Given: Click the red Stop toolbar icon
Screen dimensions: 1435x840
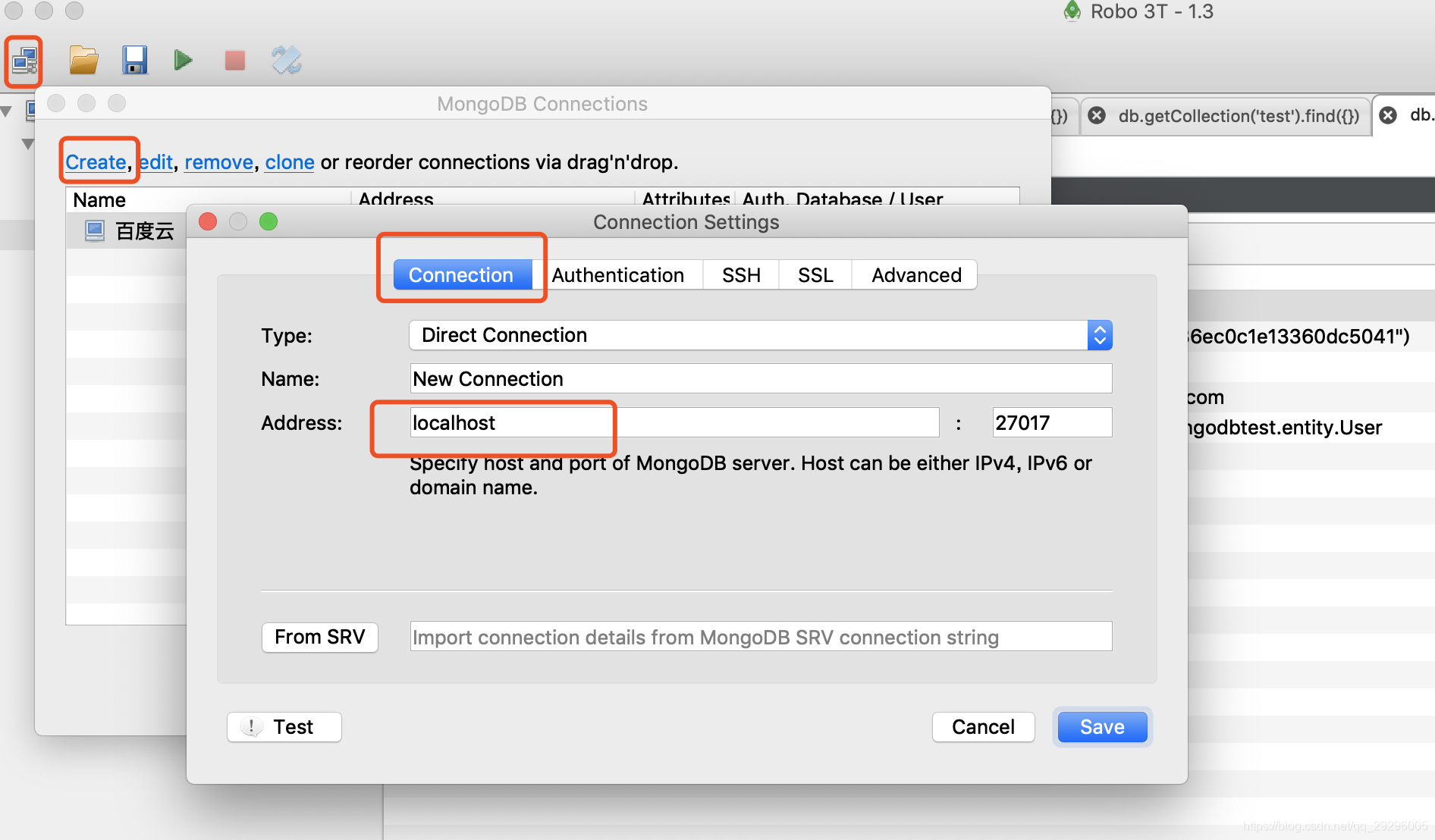Looking at the screenshot, I should click(235, 60).
